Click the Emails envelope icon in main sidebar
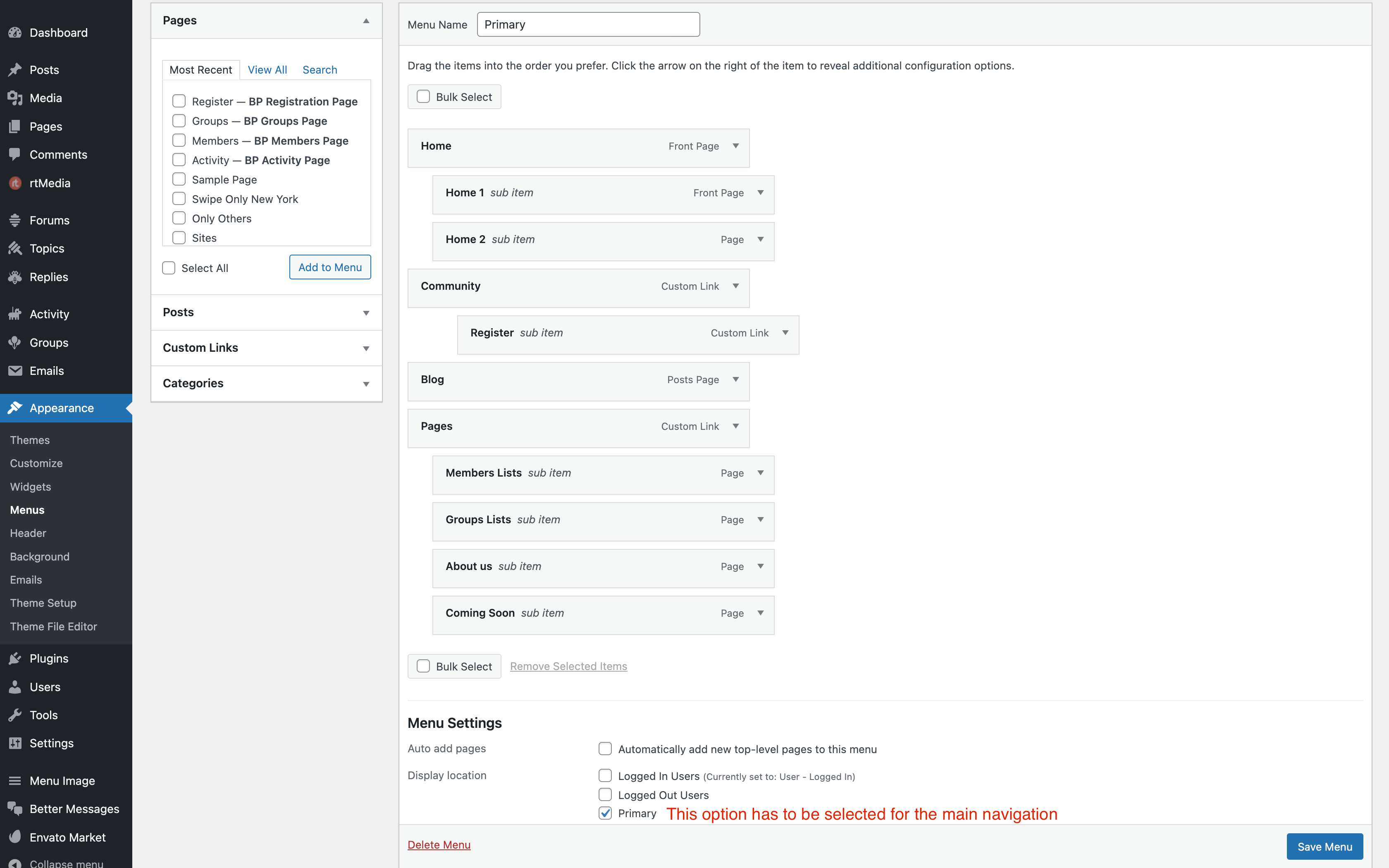This screenshot has height=868, width=1389. [15, 371]
